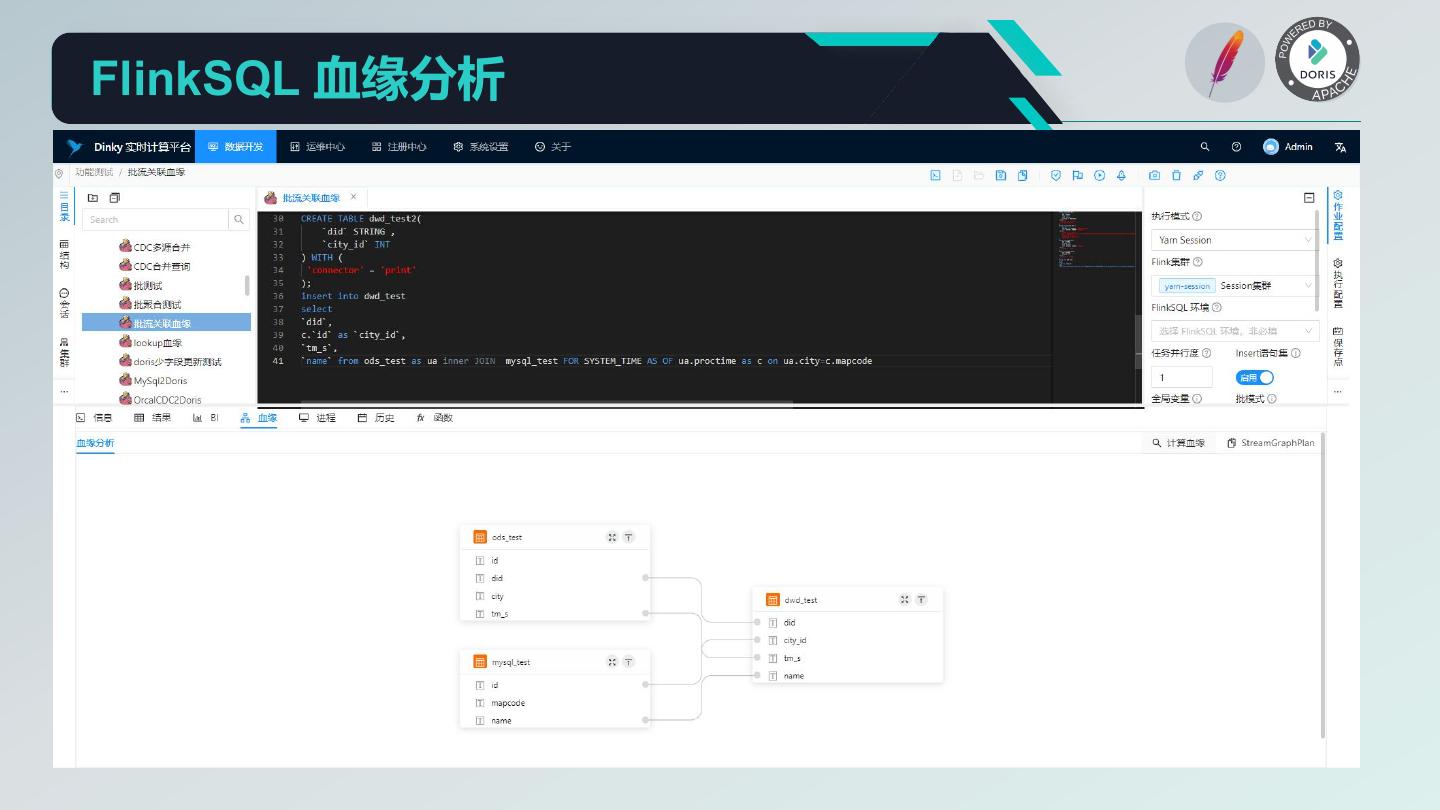The height and width of the screenshot is (810, 1440).
Task: Run the job with the play icon
Action: [1099, 175]
